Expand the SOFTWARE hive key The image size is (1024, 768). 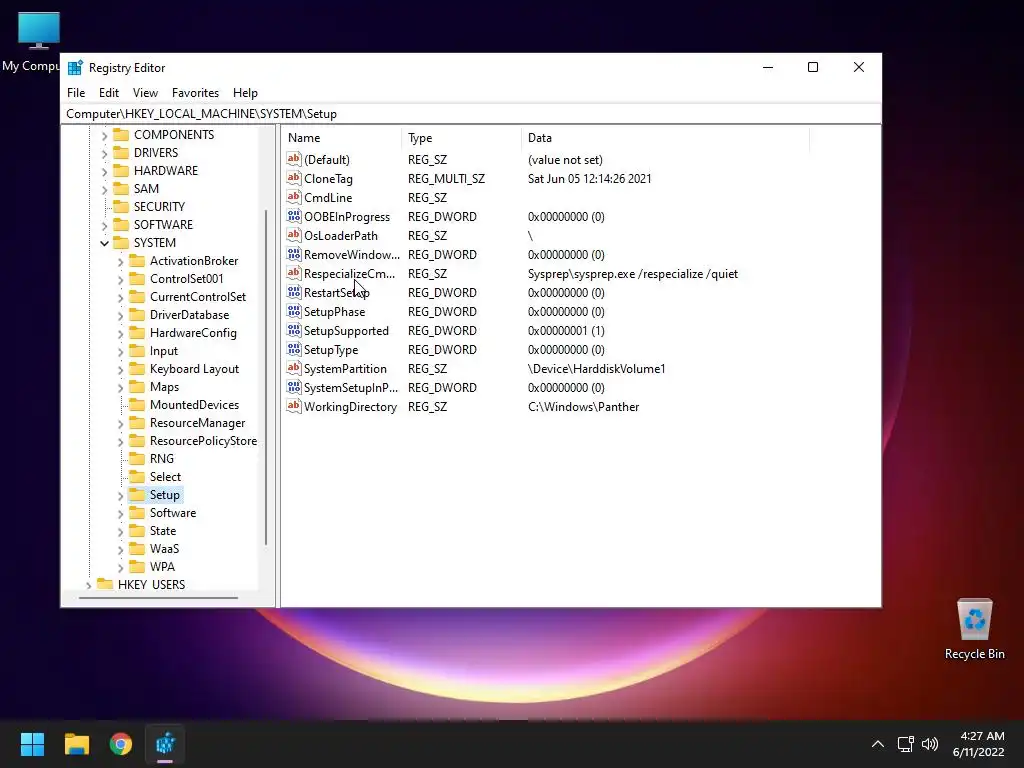pos(104,225)
